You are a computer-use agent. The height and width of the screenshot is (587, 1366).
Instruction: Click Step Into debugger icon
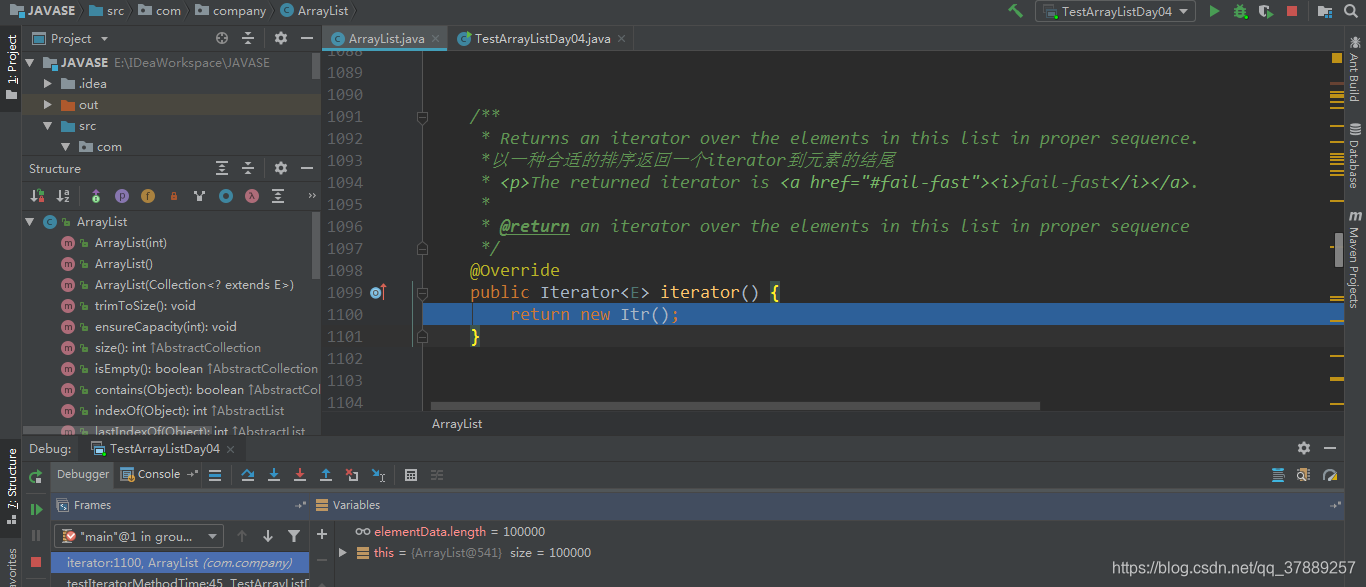tap(274, 475)
